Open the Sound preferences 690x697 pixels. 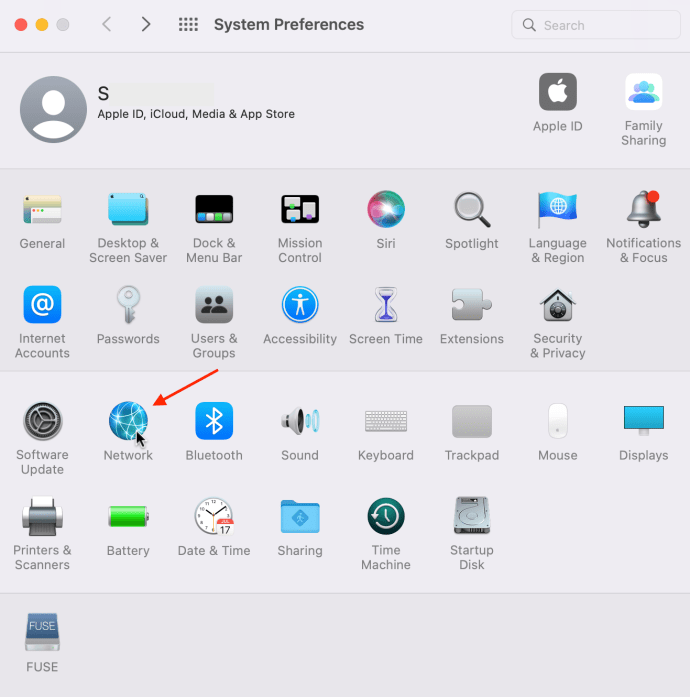pos(300,421)
